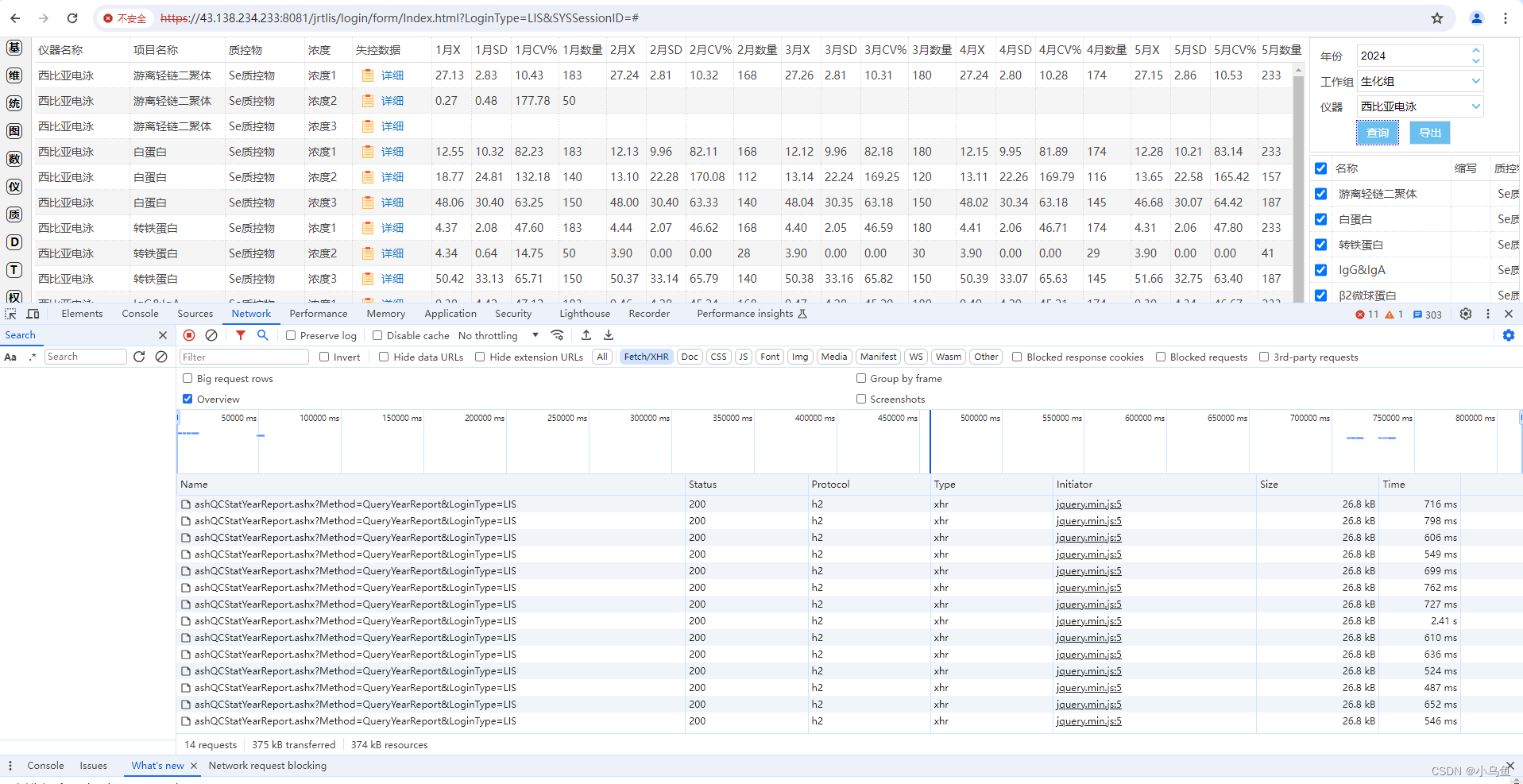Enable Screenshots checkbox
Screen dimensions: 1523x784
[x=861, y=399]
